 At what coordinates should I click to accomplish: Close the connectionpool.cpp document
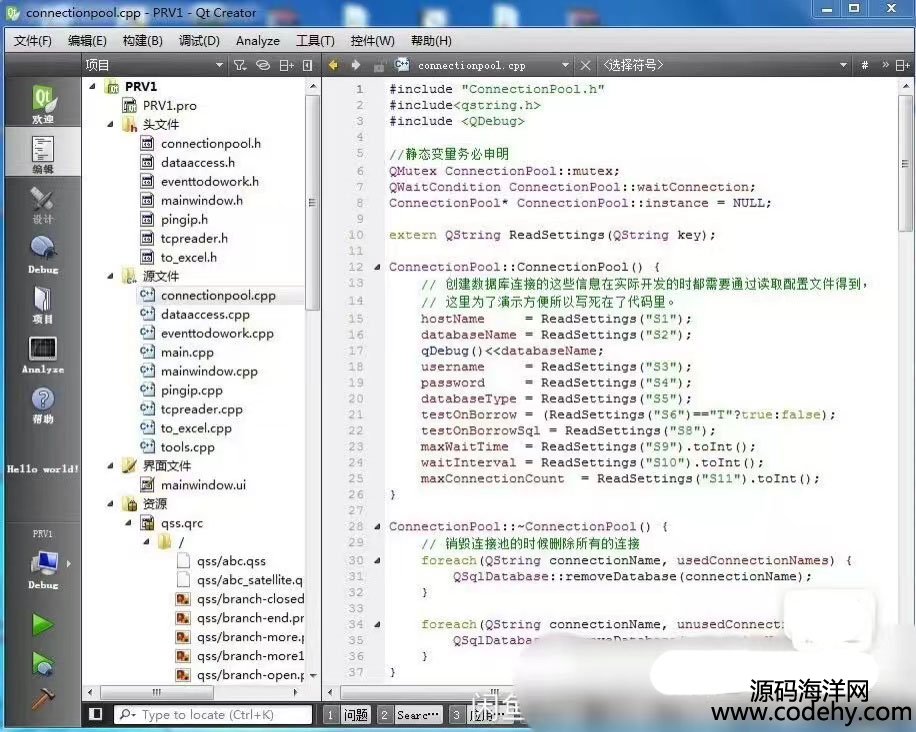585,65
